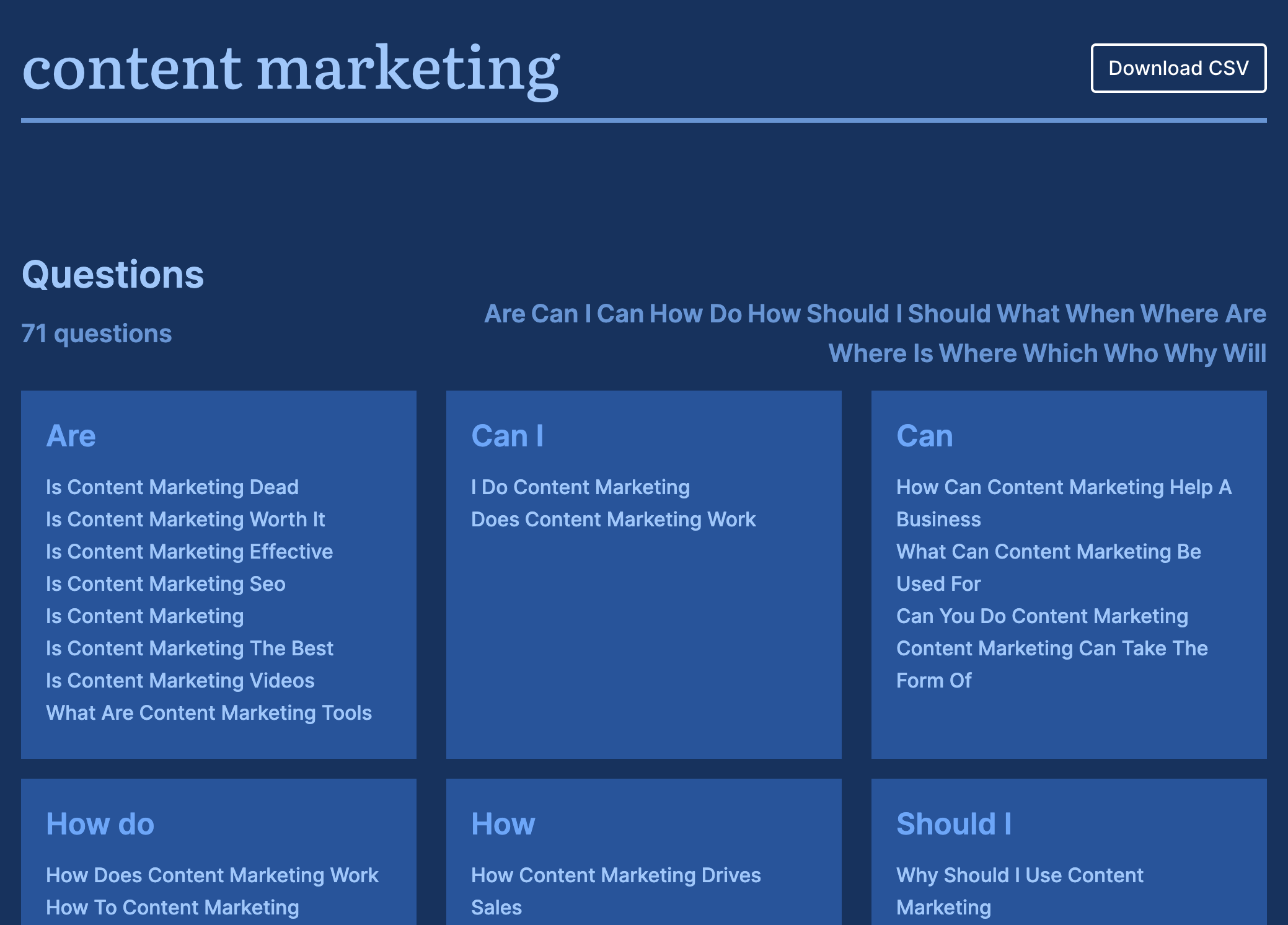Open the 'Will' category link

1245,353
